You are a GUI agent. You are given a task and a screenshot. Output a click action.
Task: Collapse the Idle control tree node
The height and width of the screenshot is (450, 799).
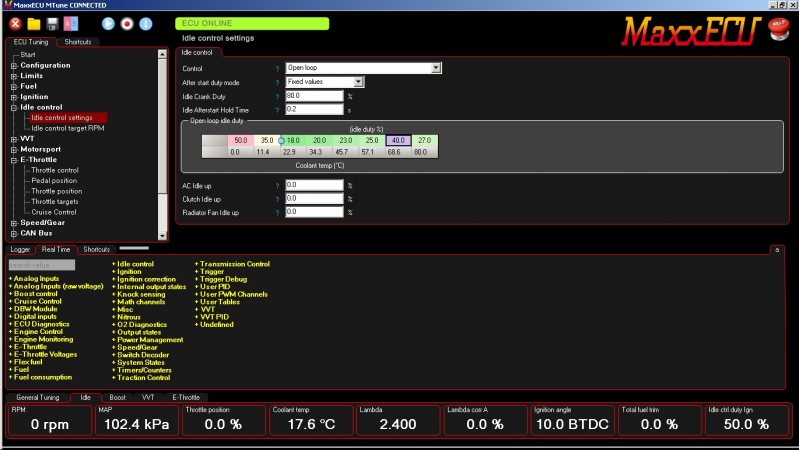pos(14,108)
